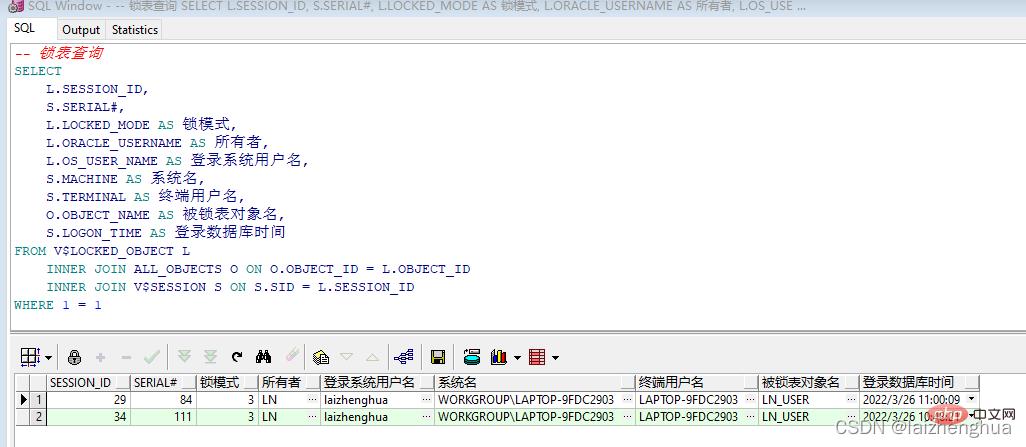Click the linked query tree icon
The image size is (1026, 447).
tap(404, 357)
